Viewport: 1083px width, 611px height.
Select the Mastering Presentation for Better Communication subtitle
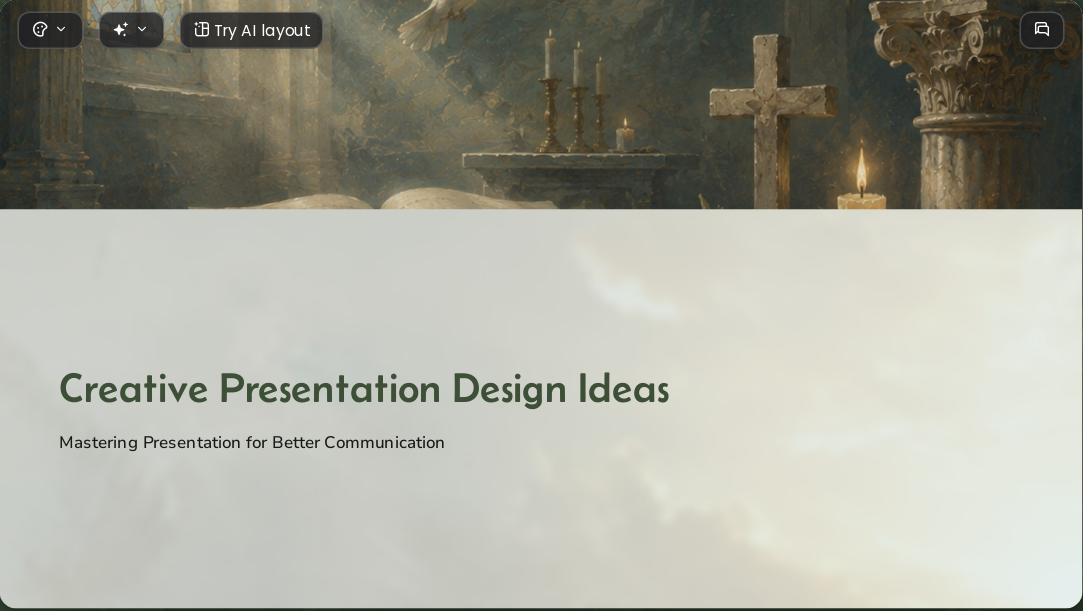(x=252, y=443)
